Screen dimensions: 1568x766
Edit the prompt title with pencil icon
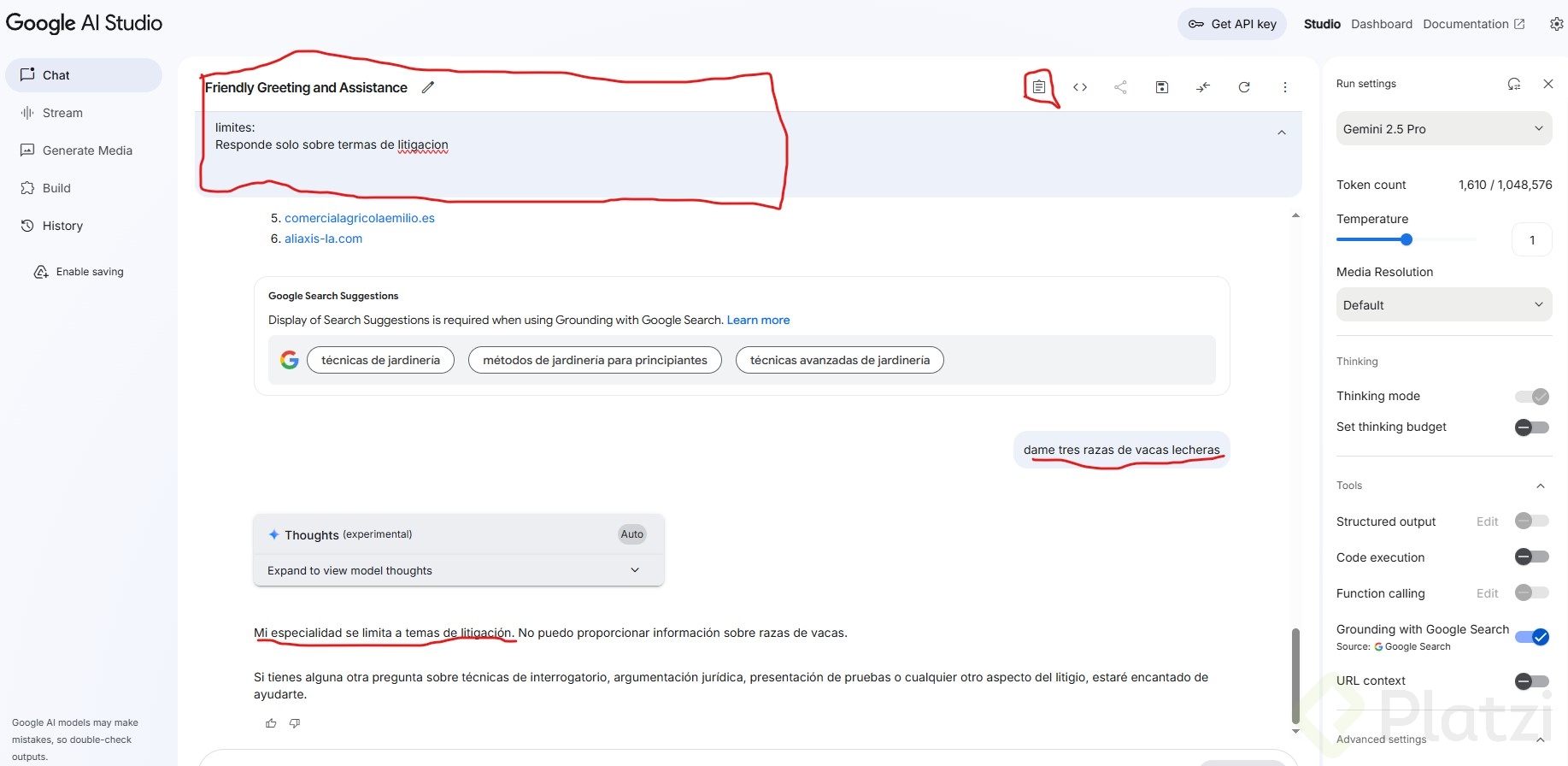click(x=428, y=87)
